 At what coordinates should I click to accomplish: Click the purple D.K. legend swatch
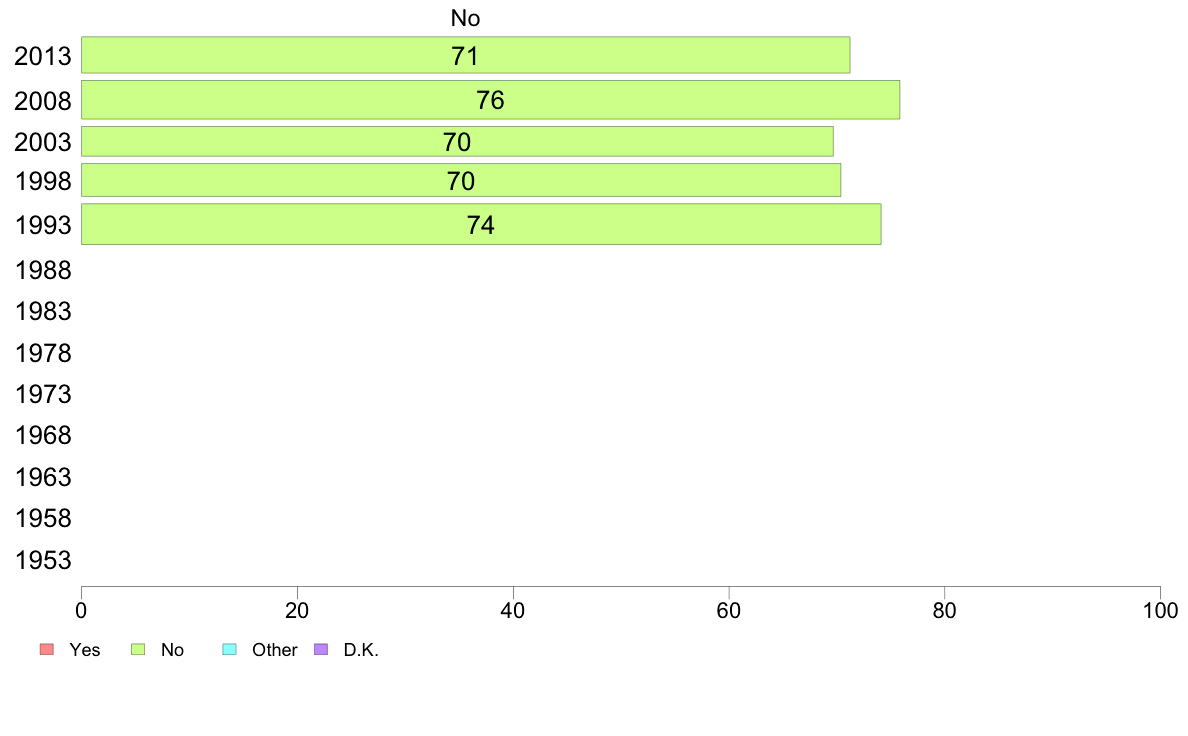coord(321,649)
